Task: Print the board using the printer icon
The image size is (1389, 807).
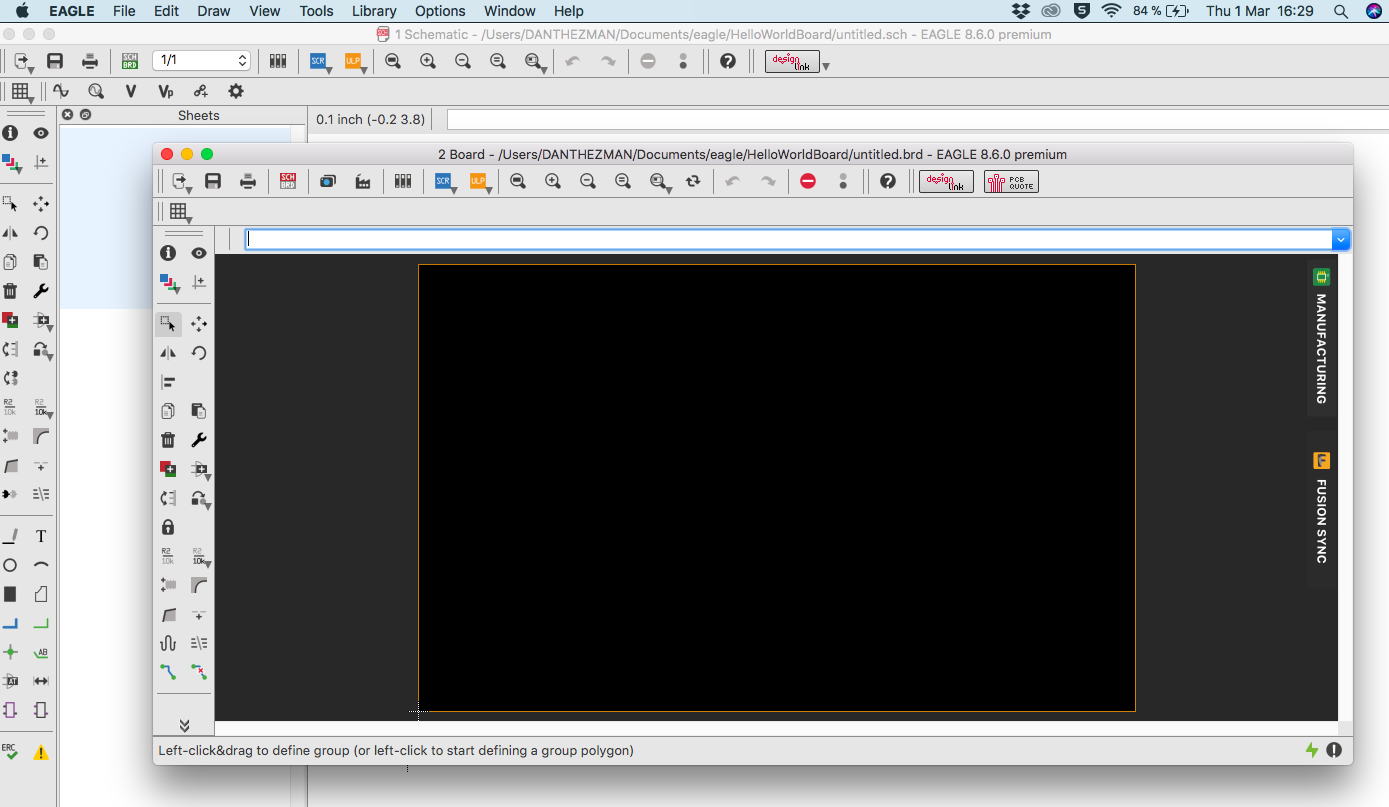Action: click(x=248, y=181)
